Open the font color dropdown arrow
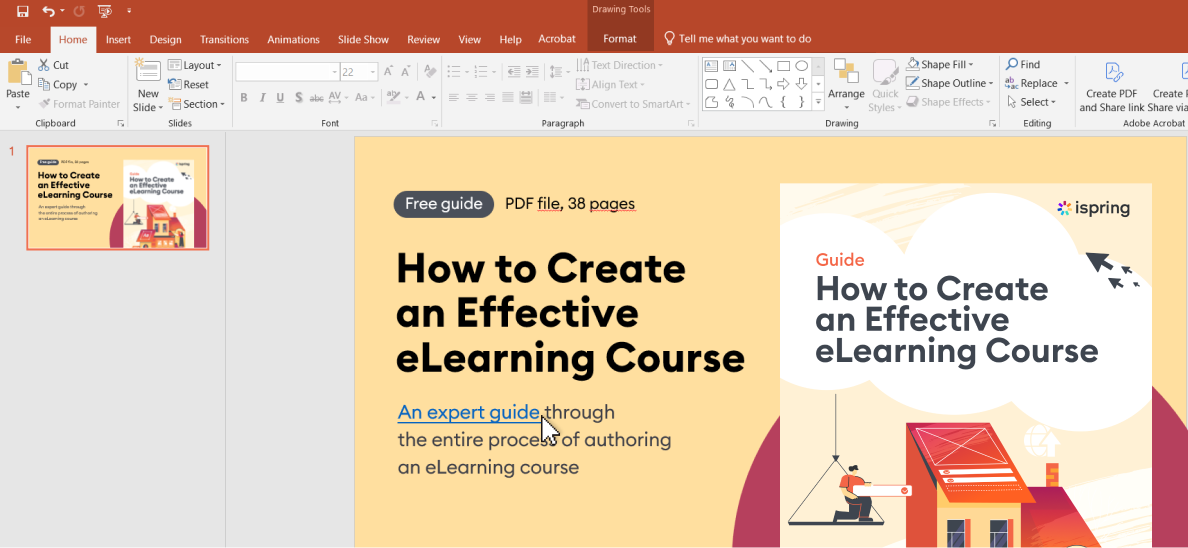This screenshot has height=548, width=1188. coord(434,97)
